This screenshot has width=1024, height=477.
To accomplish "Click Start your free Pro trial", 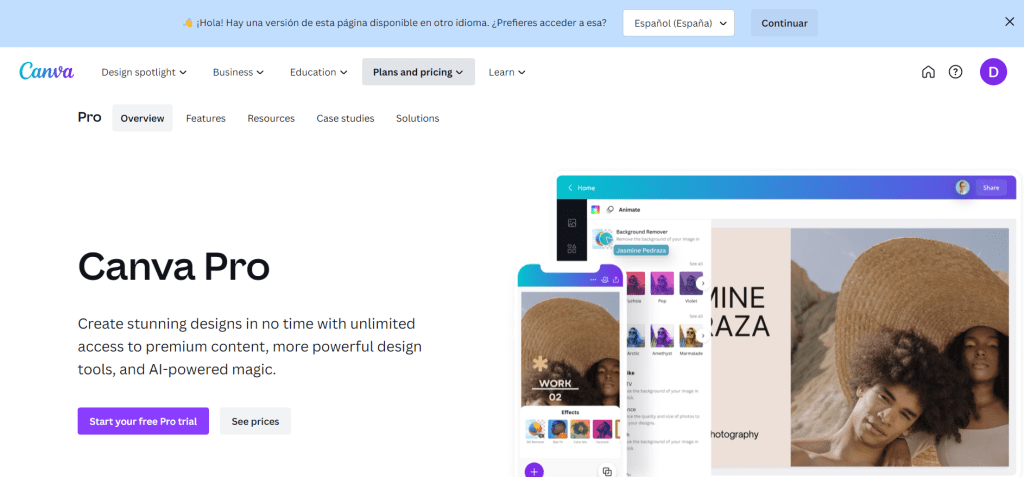I will pyautogui.click(x=143, y=421).
